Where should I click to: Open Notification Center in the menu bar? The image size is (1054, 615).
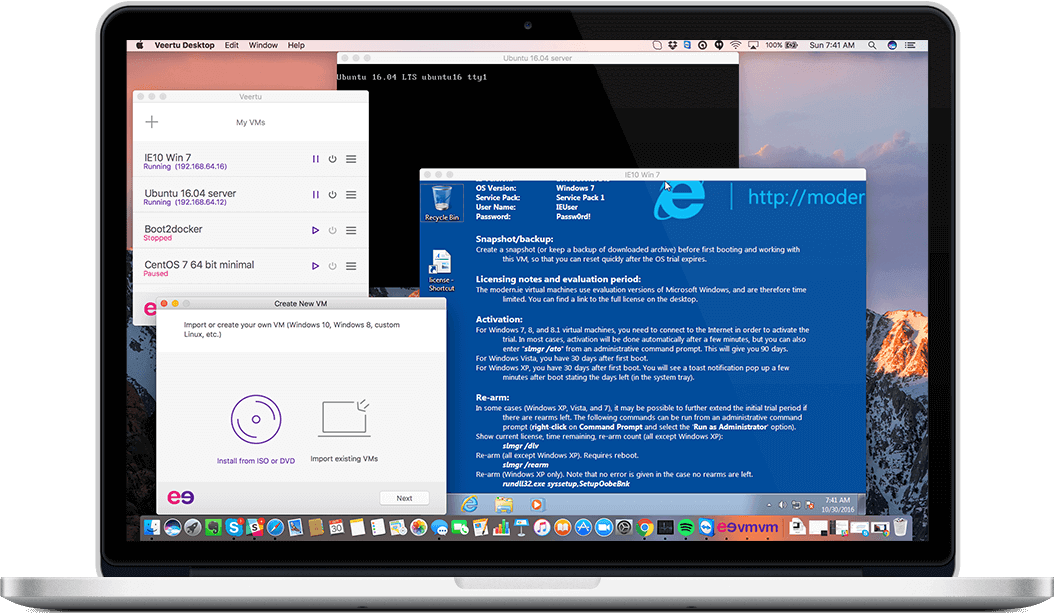(x=910, y=45)
